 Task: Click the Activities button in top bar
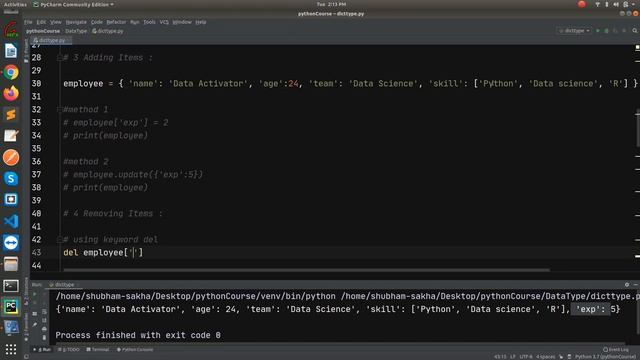(x=15, y=4)
